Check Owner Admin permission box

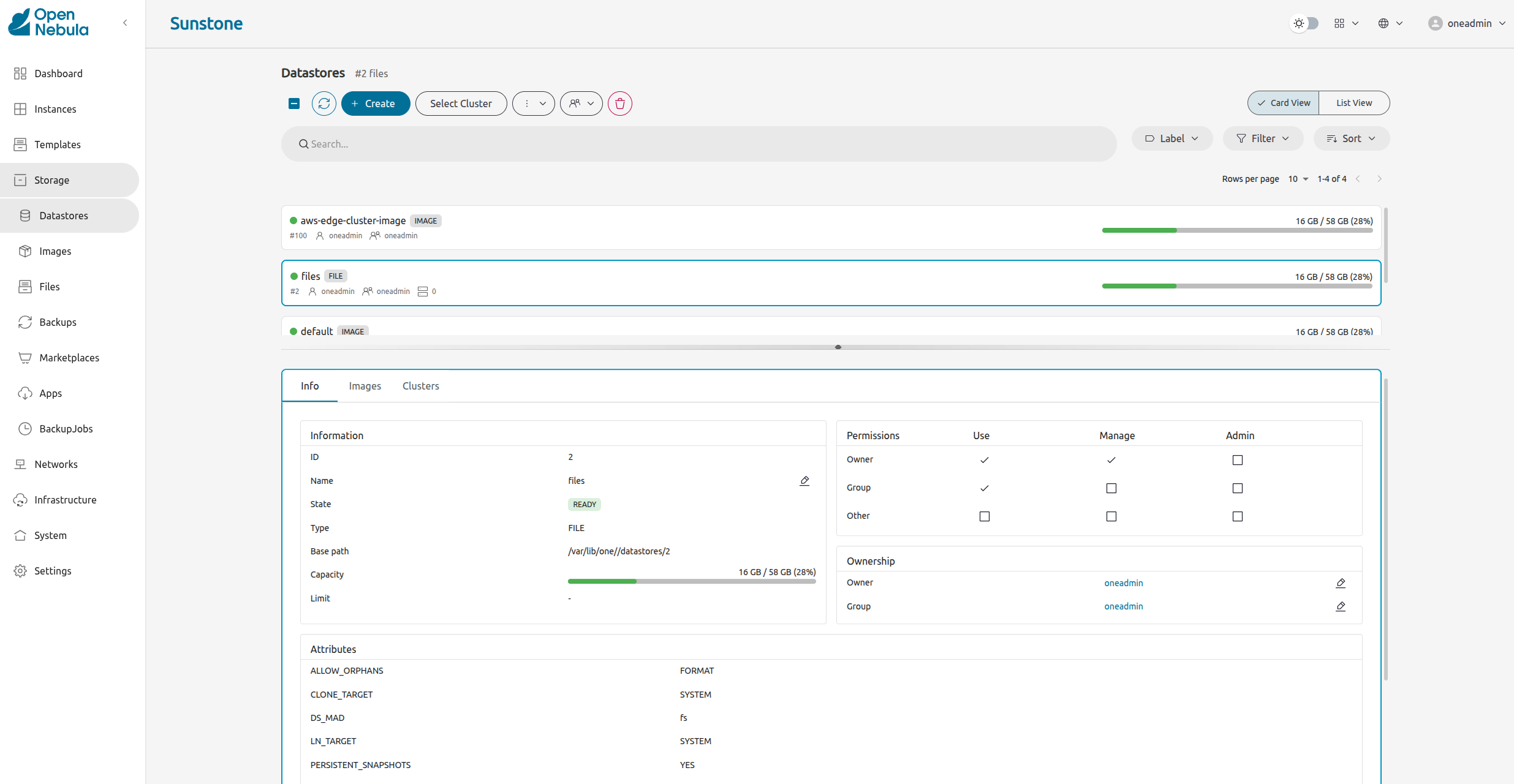pyautogui.click(x=1237, y=460)
